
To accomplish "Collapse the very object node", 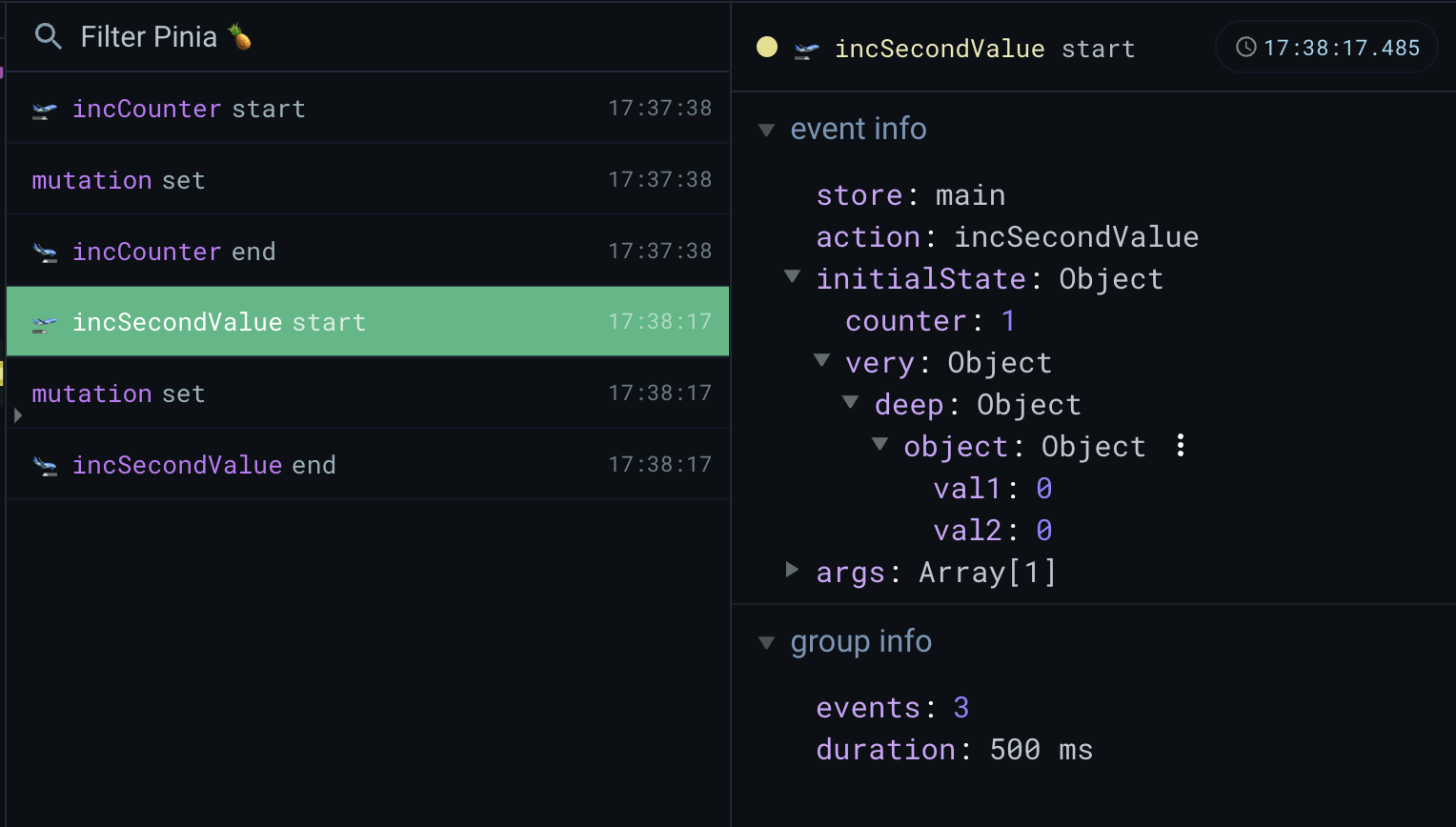I will tap(821, 360).
